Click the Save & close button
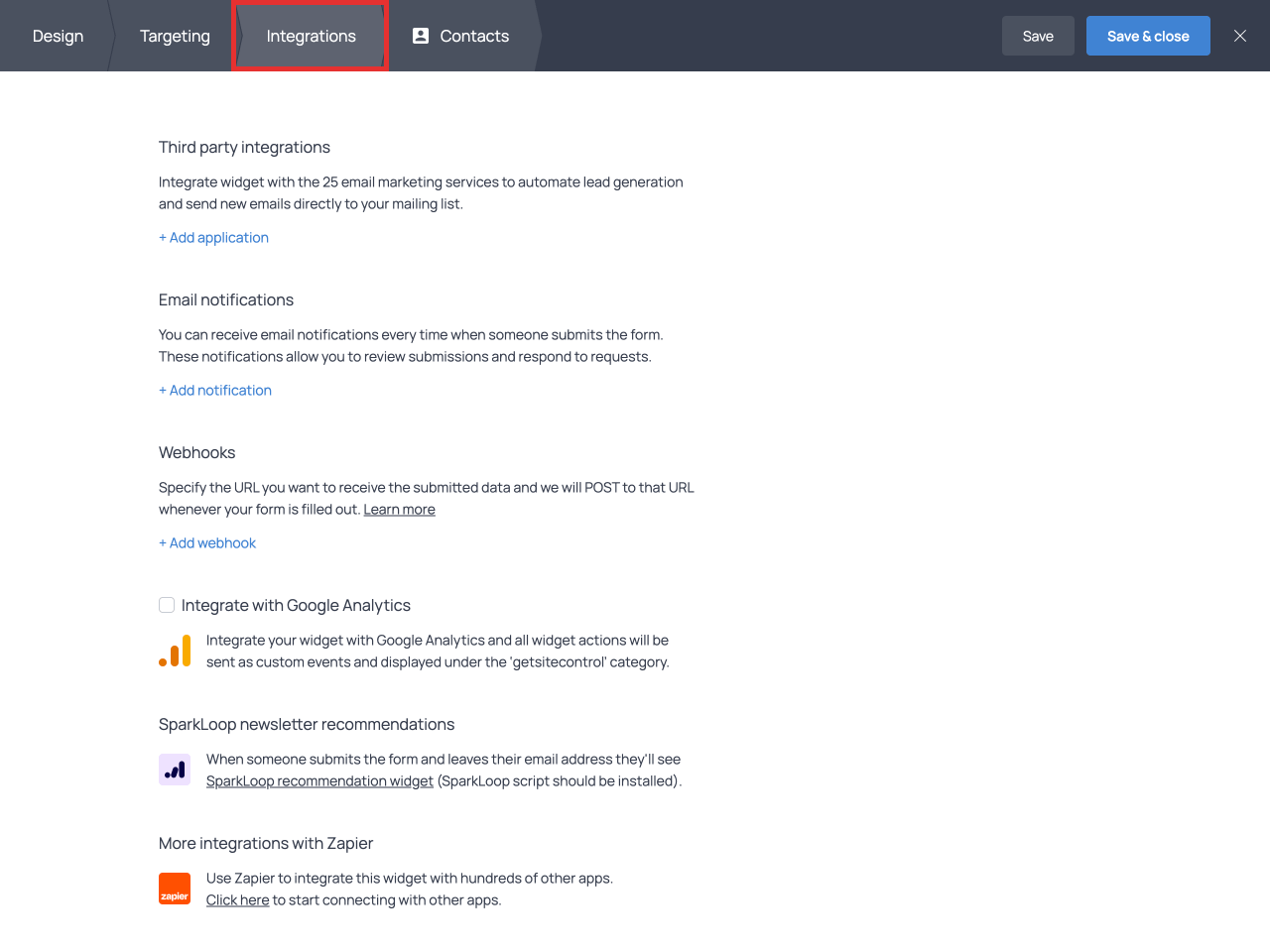 (x=1148, y=36)
